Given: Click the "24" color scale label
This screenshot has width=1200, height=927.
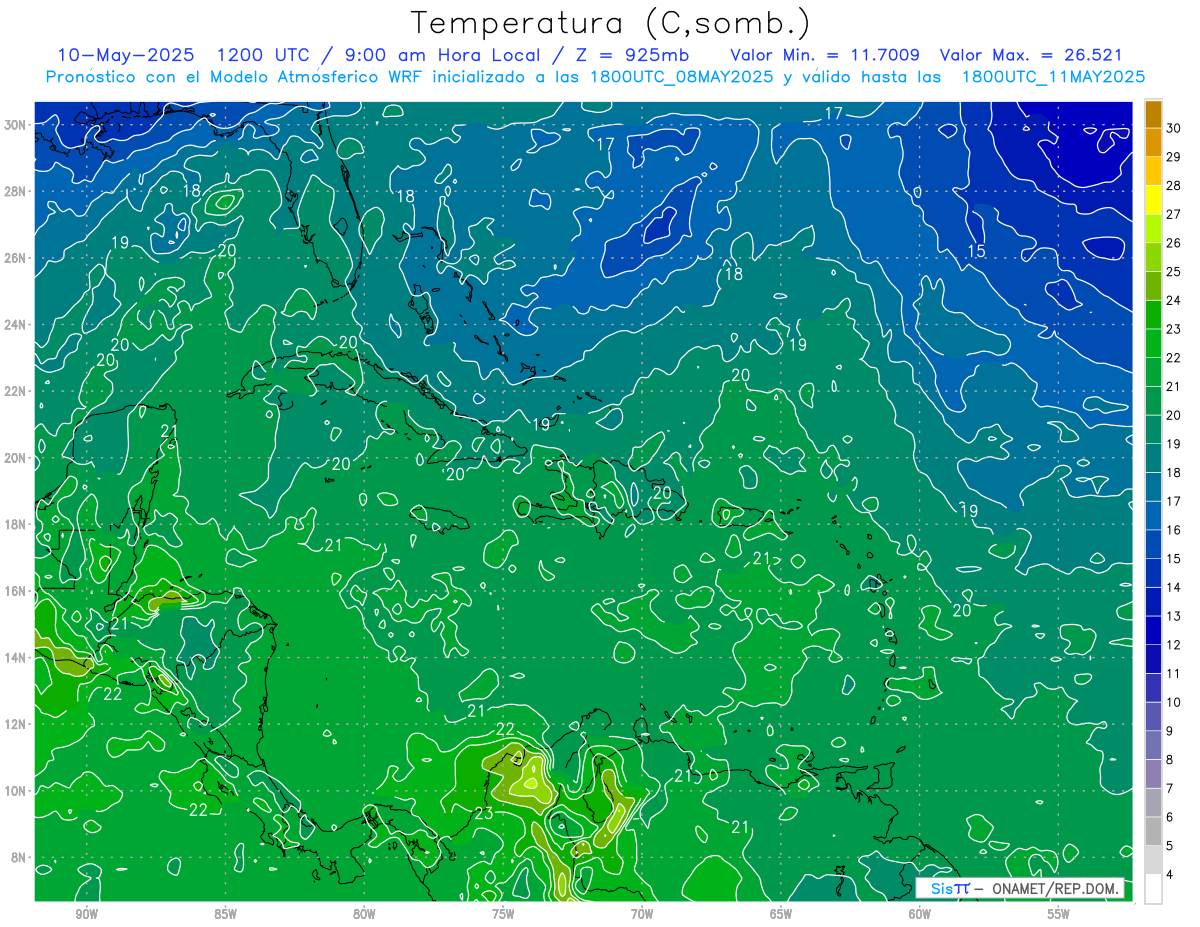Looking at the screenshot, I should [x=1174, y=300].
